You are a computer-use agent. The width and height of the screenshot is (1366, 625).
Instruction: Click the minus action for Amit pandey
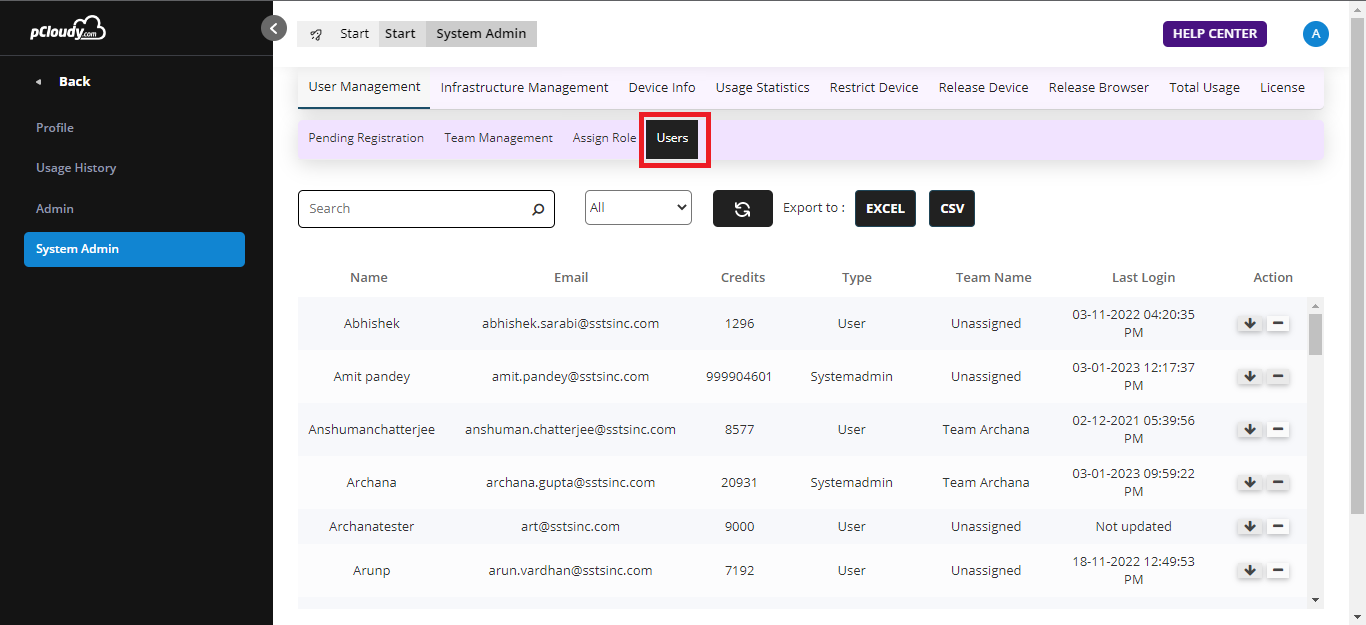[x=1277, y=376]
